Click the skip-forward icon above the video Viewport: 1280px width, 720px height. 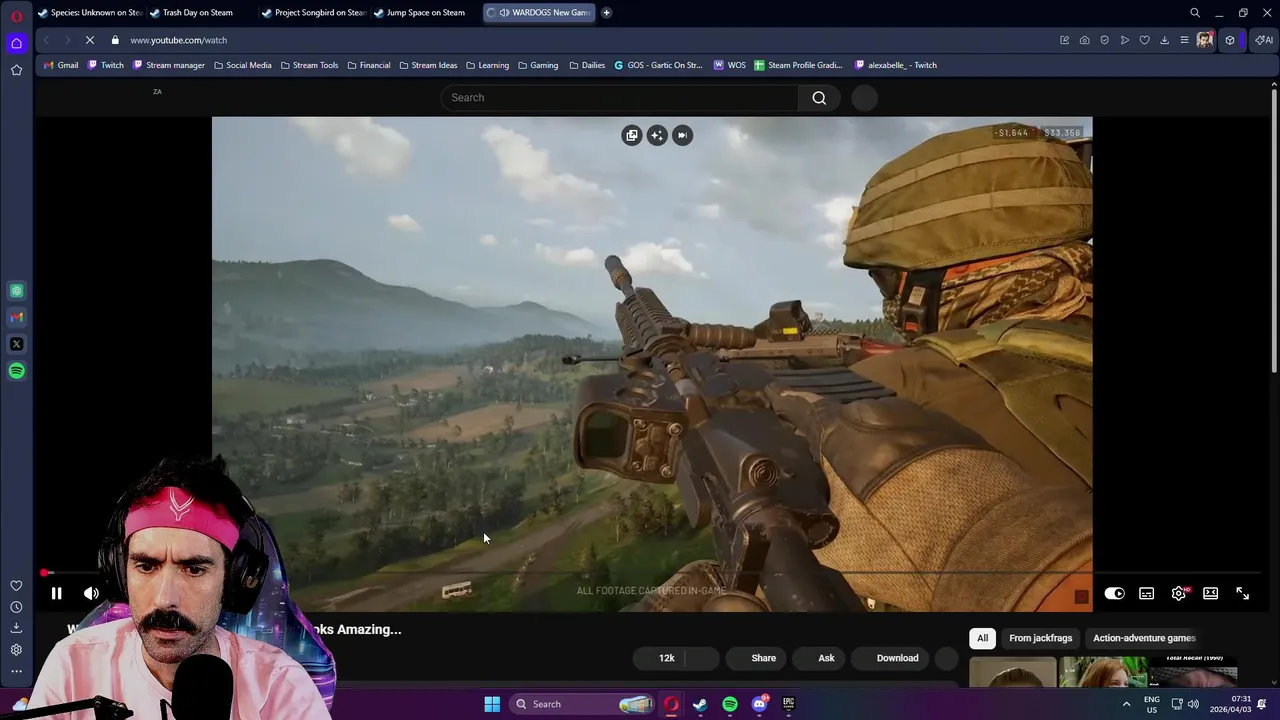click(x=682, y=135)
